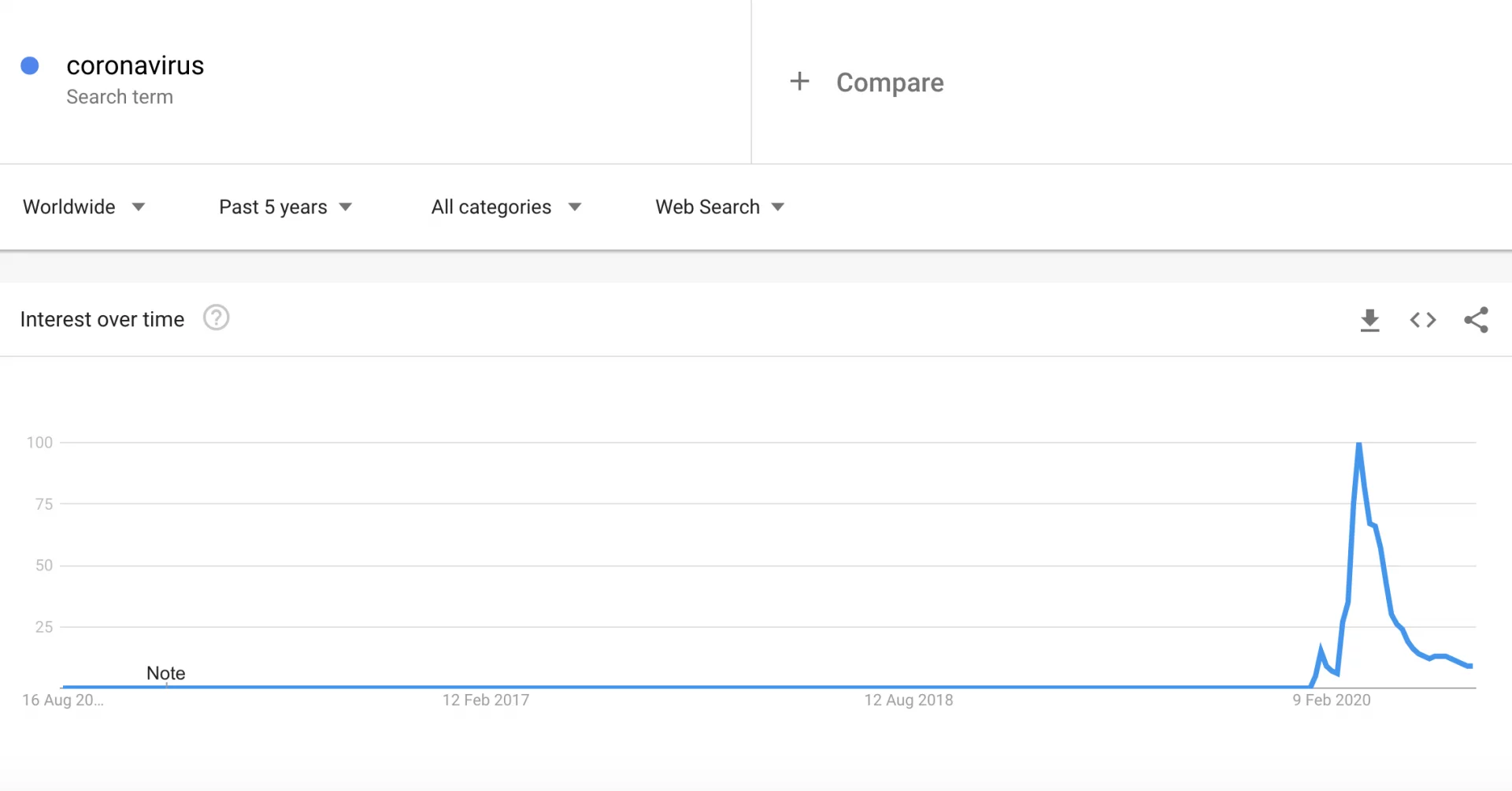1512x791 pixels.
Task: Click the 9 Feb 2020 axis label
Action: click(x=1331, y=700)
